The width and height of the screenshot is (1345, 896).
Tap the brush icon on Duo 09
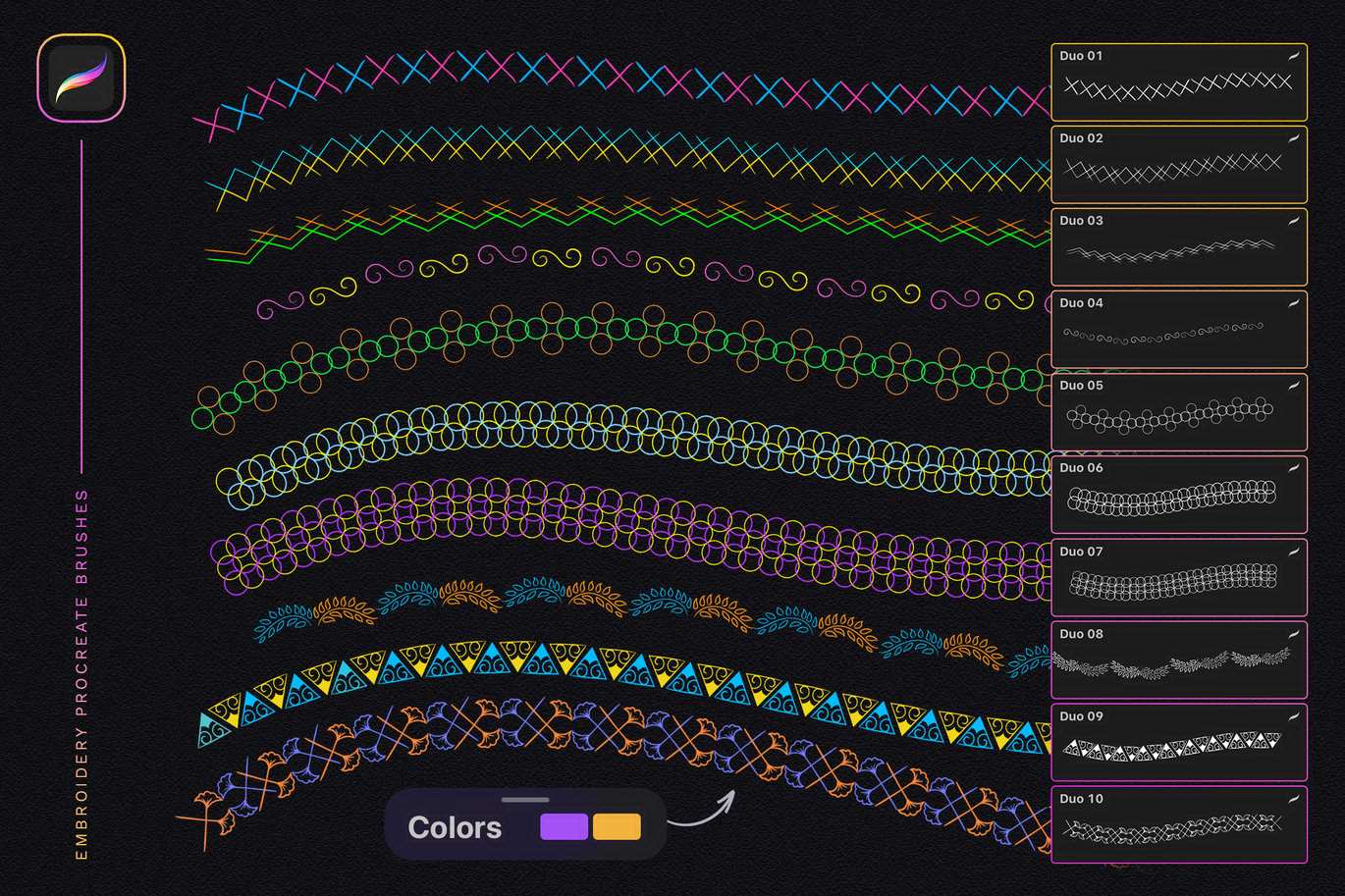(1293, 717)
